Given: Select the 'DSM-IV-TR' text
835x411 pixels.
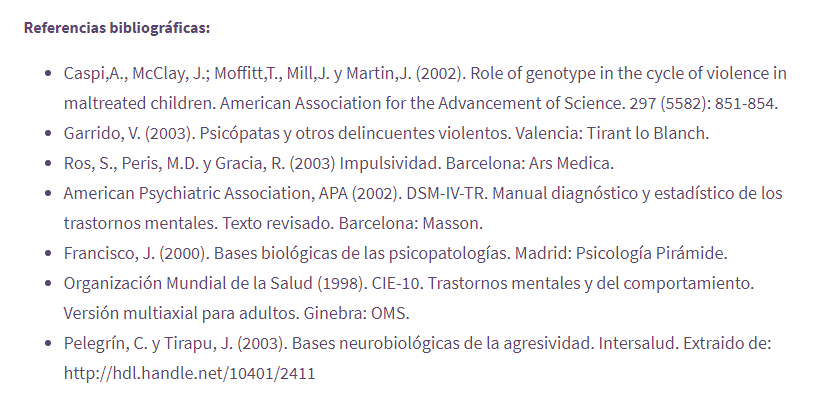Looking at the screenshot, I should coord(446,193).
